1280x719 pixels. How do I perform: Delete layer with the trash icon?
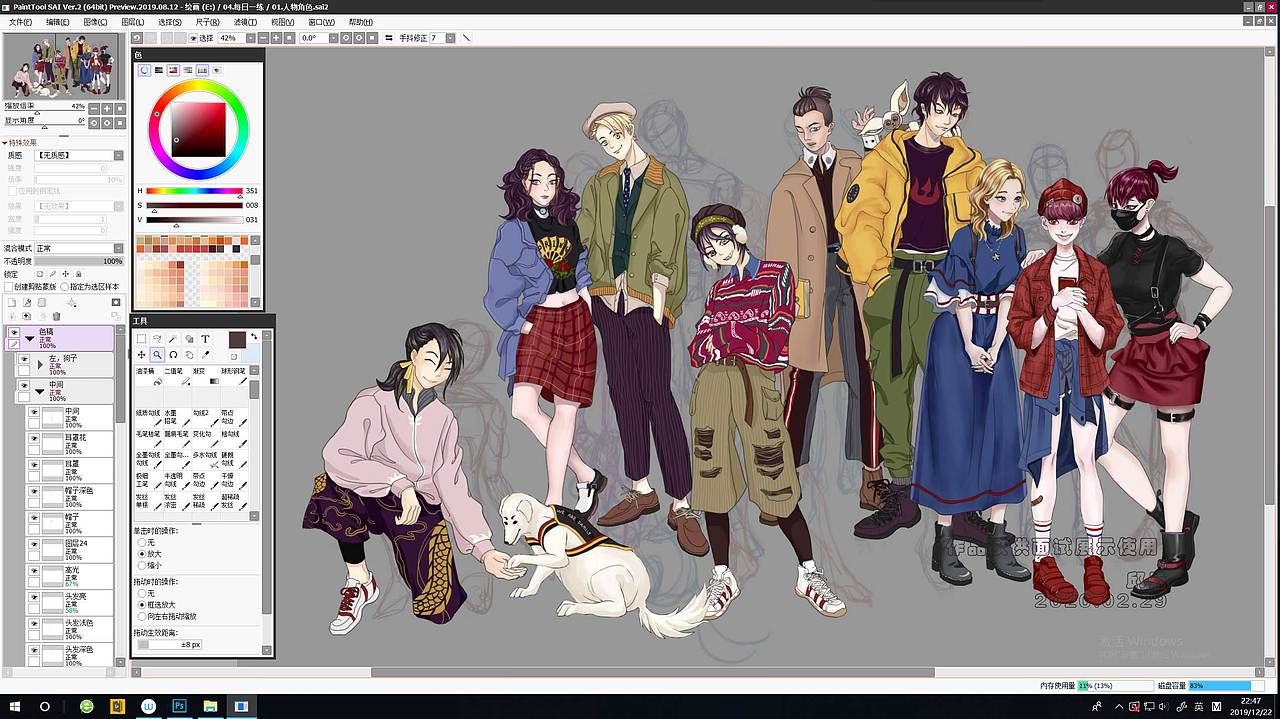coord(57,316)
